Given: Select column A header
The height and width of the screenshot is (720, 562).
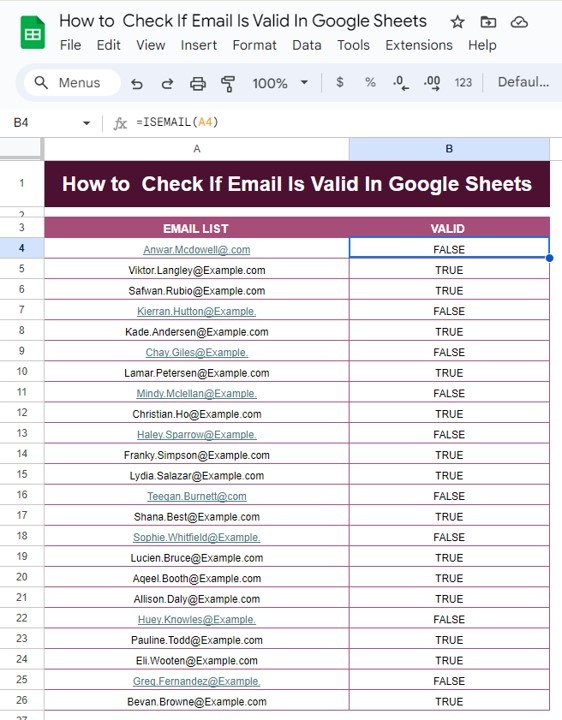Looking at the screenshot, I should (x=197, y=149).
